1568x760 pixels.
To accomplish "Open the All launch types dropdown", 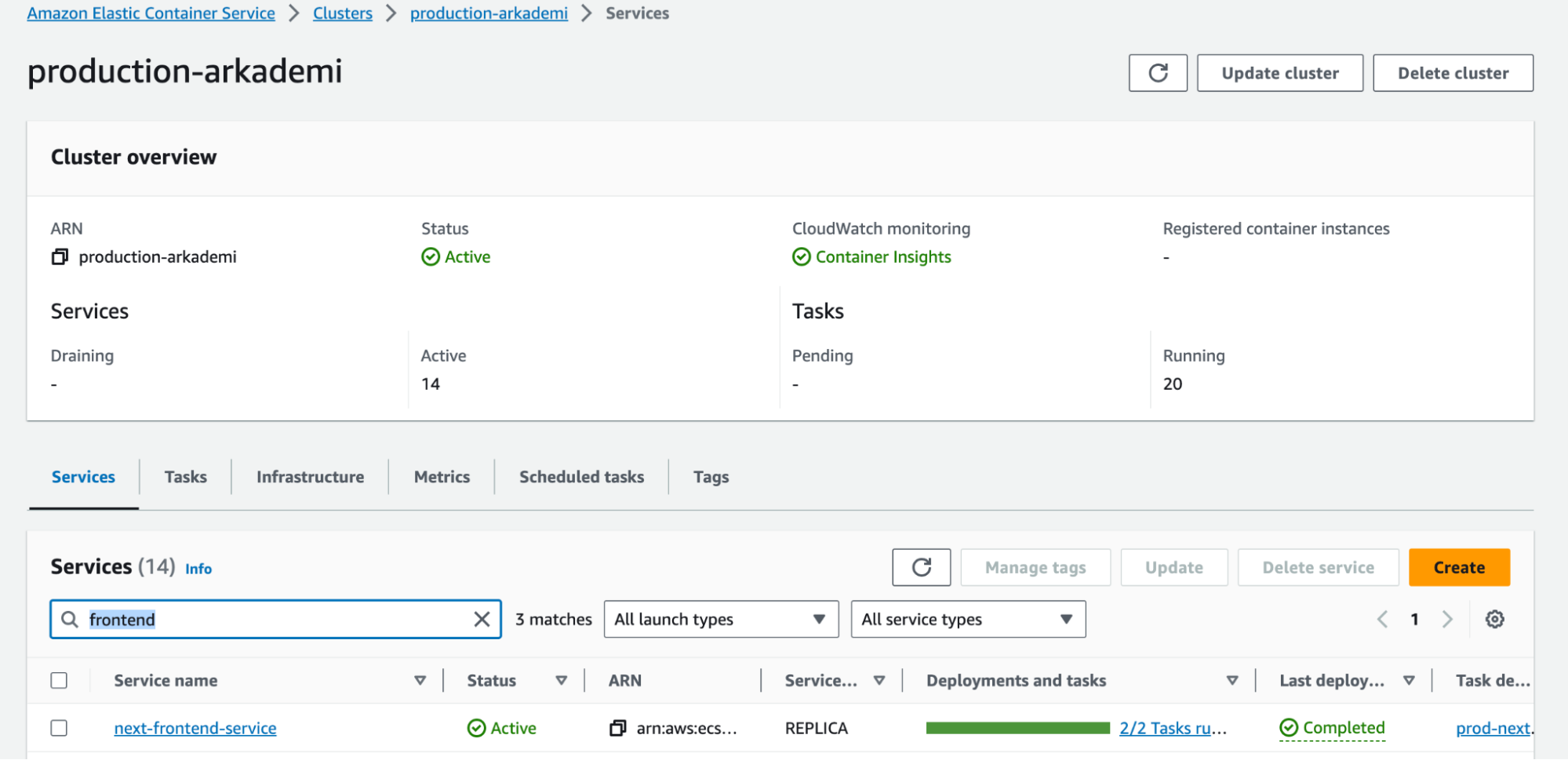I will click(720, 620).
